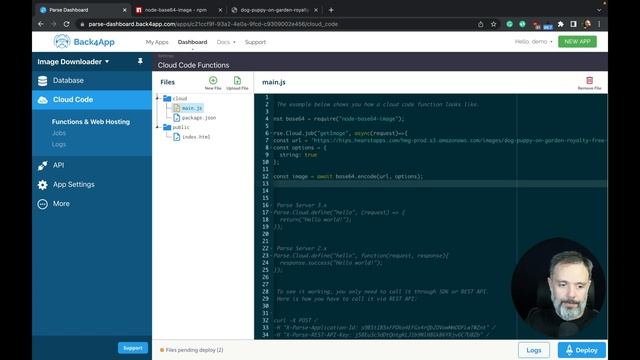This screenshot has height=360, width=640.
Task: Open Chrome three-dot menu
Action: [599, 24]
